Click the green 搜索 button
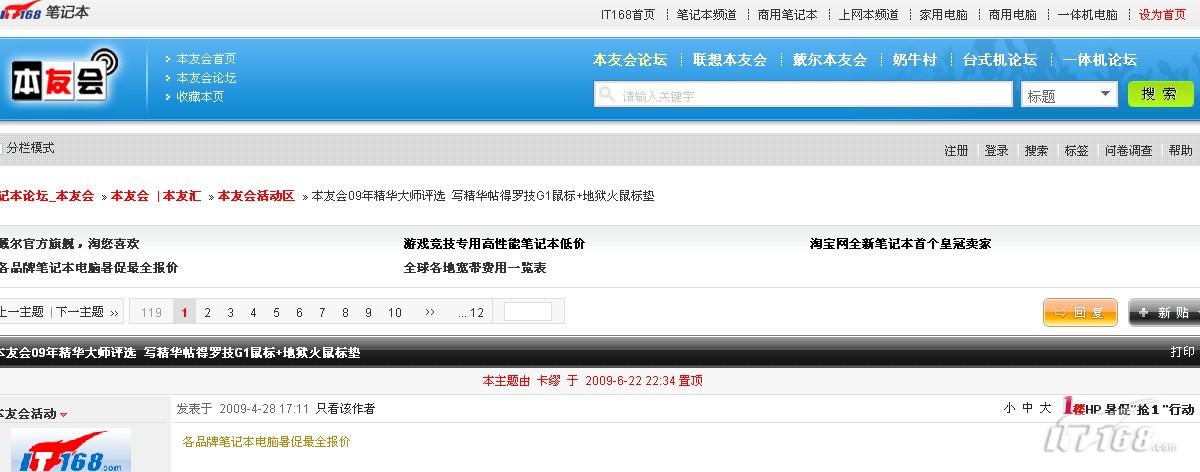The height and width of the screenshot is (472, 1200). tap(1160, 94)
